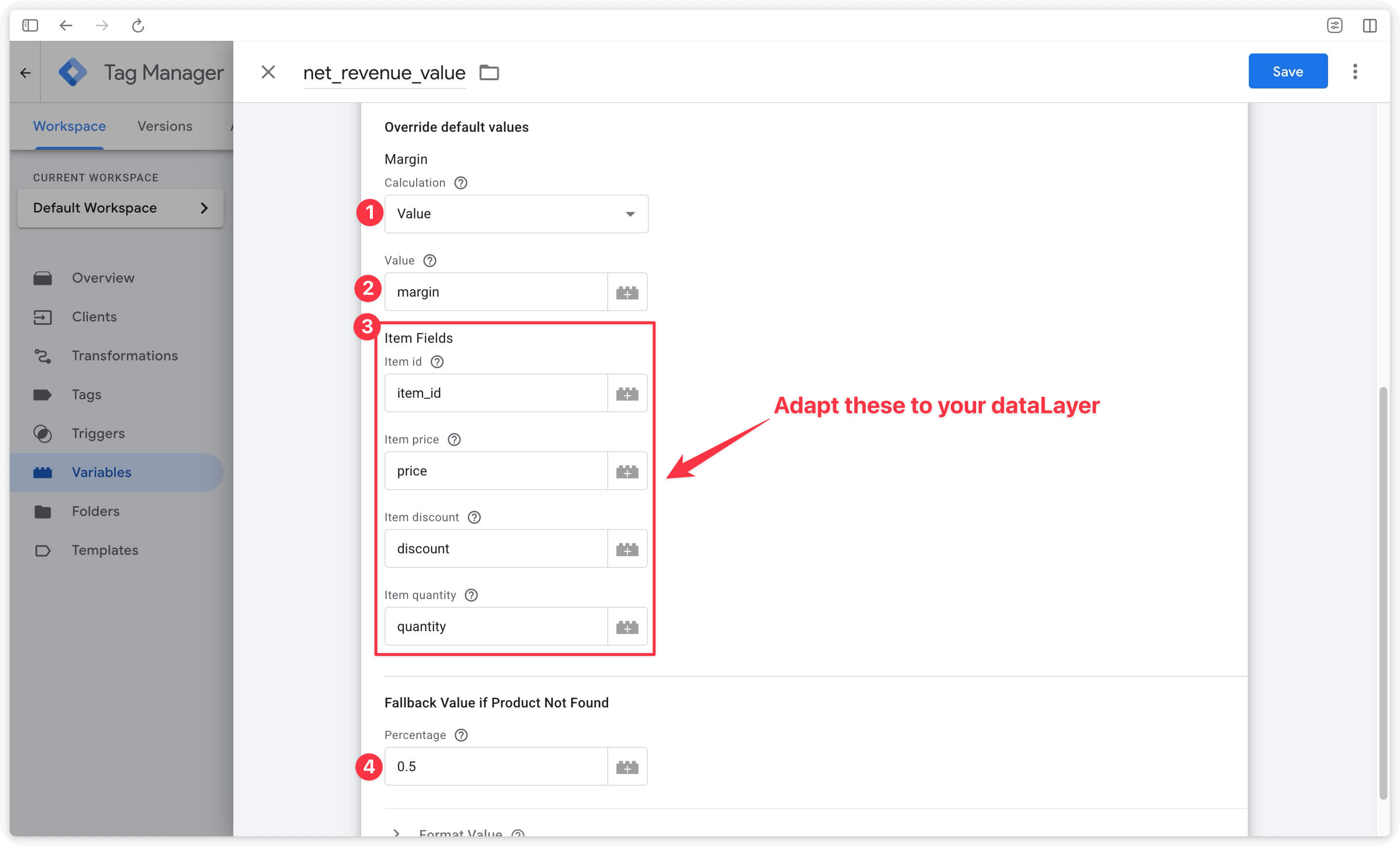Open the folder icon beside variable name

[x=489, y=73]
